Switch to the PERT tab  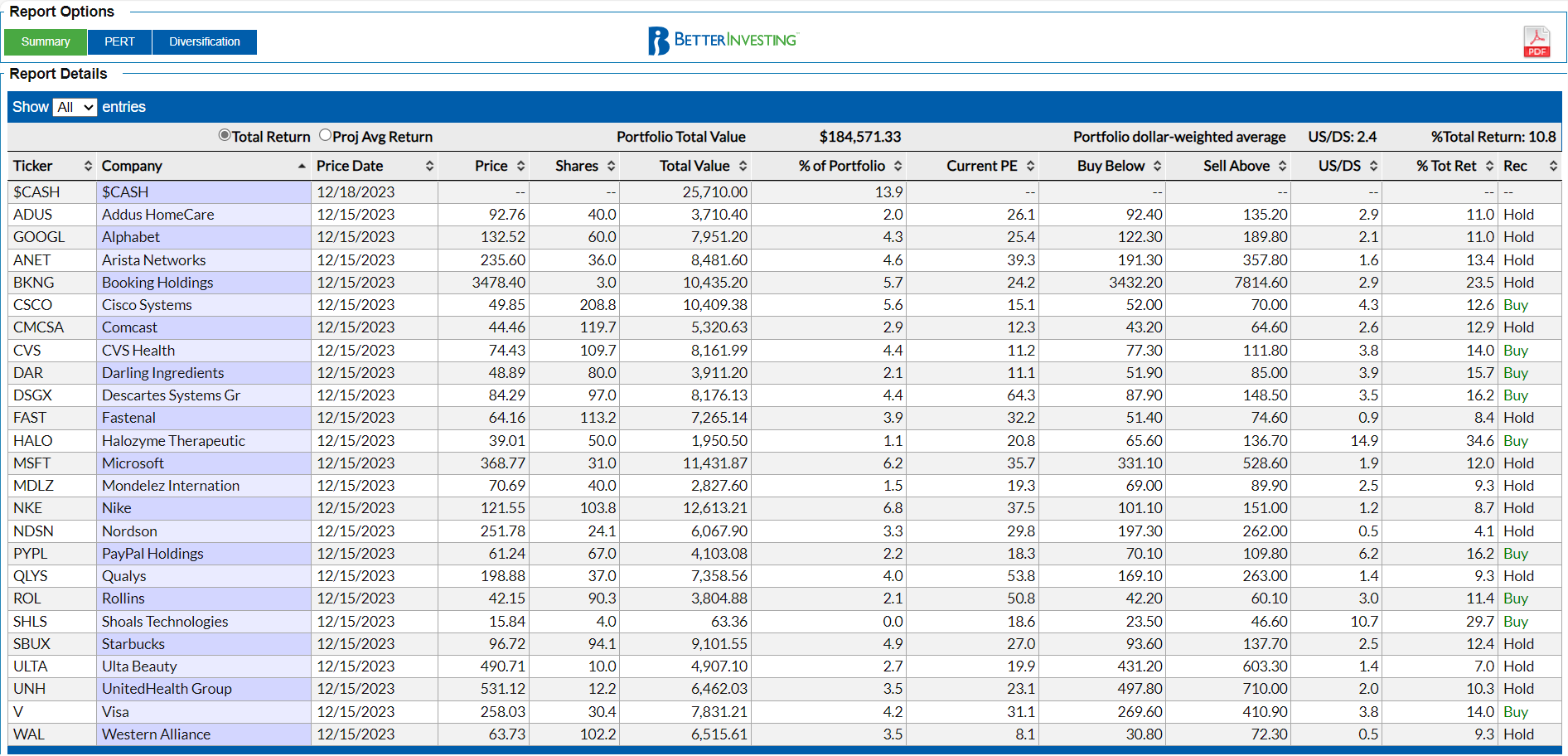(x=119, y=41)
